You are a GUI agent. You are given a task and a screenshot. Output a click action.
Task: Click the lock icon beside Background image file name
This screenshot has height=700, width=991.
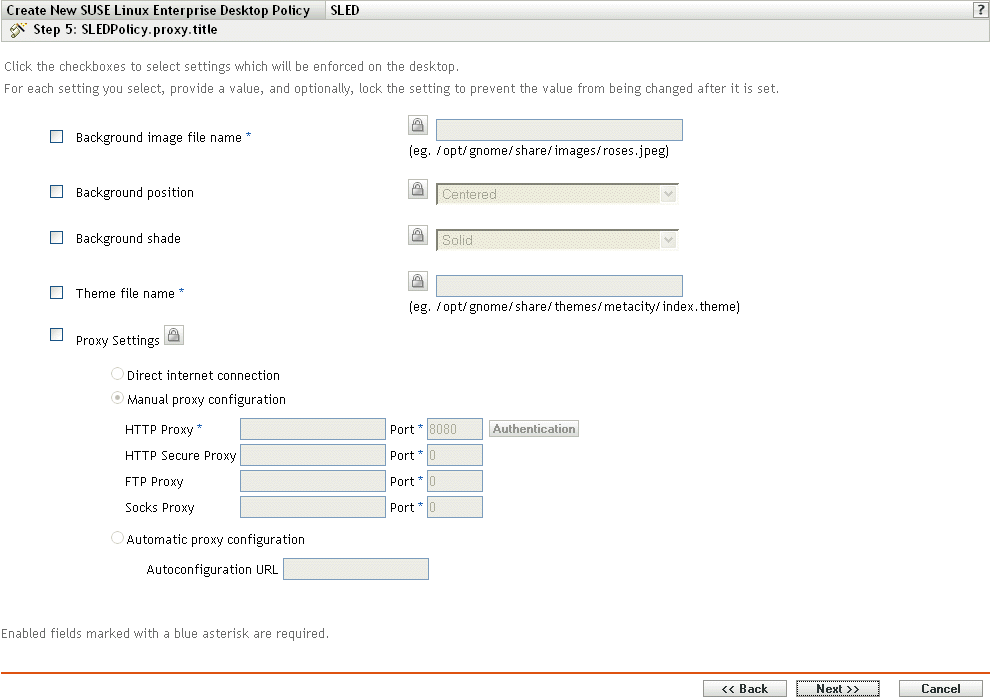417,124
